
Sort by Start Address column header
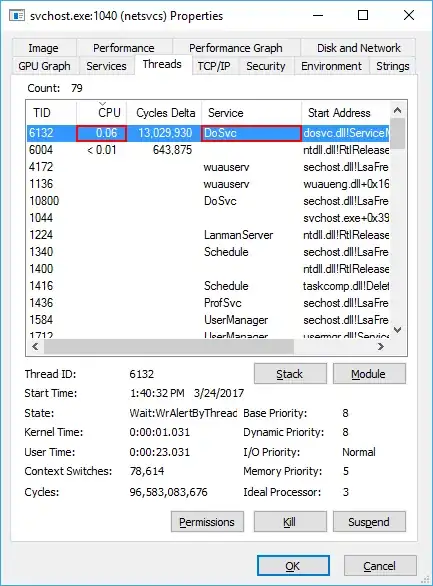click(345, 113)
